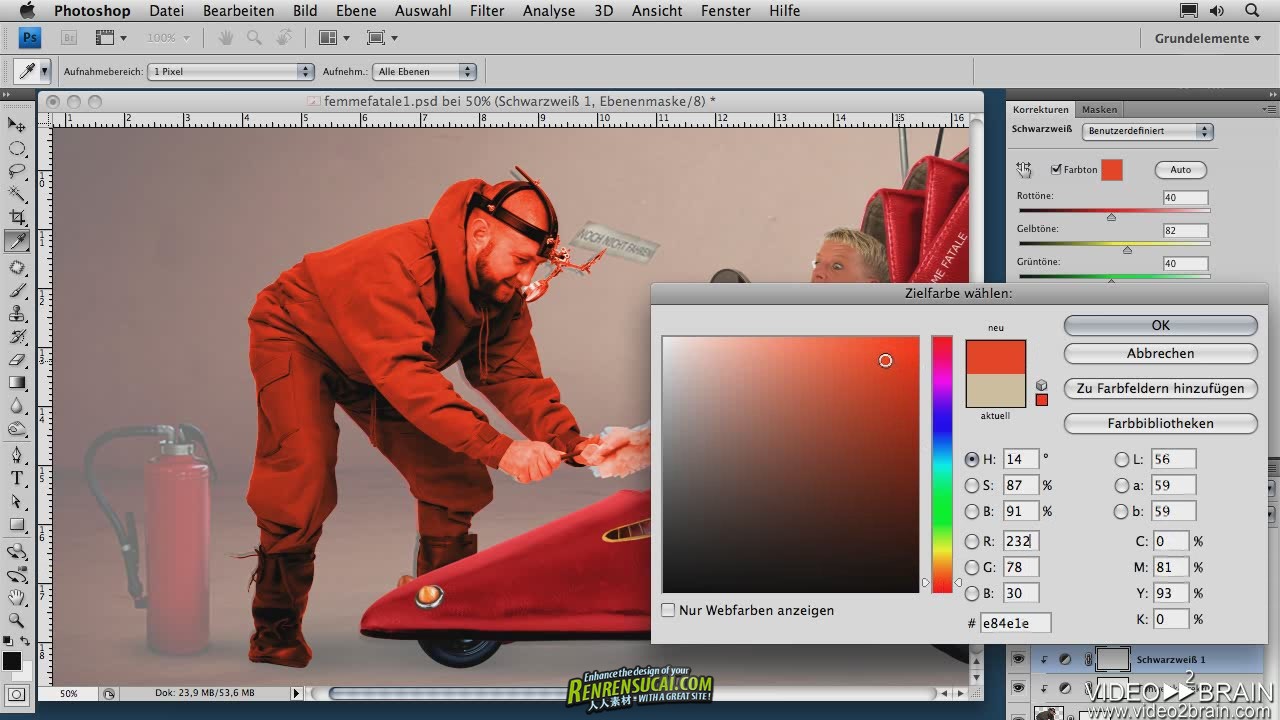Click the hex color field e84e1e
The image size is (1280, 720).
[1015, 622]
